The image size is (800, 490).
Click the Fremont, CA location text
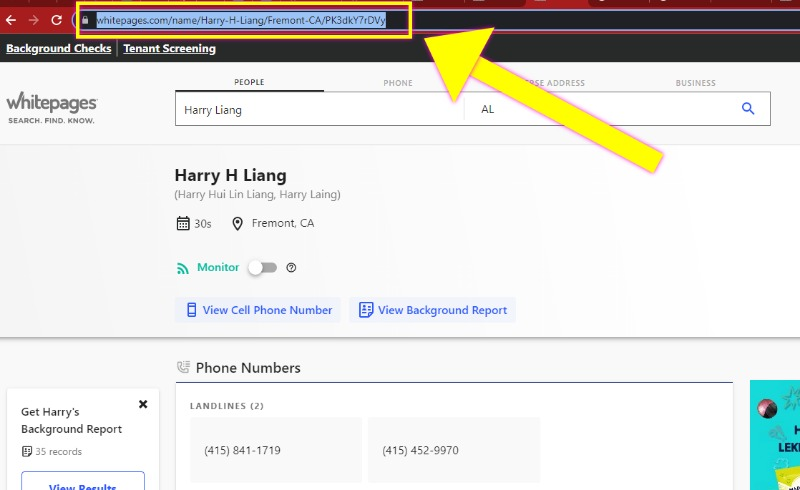pos(283,223)
